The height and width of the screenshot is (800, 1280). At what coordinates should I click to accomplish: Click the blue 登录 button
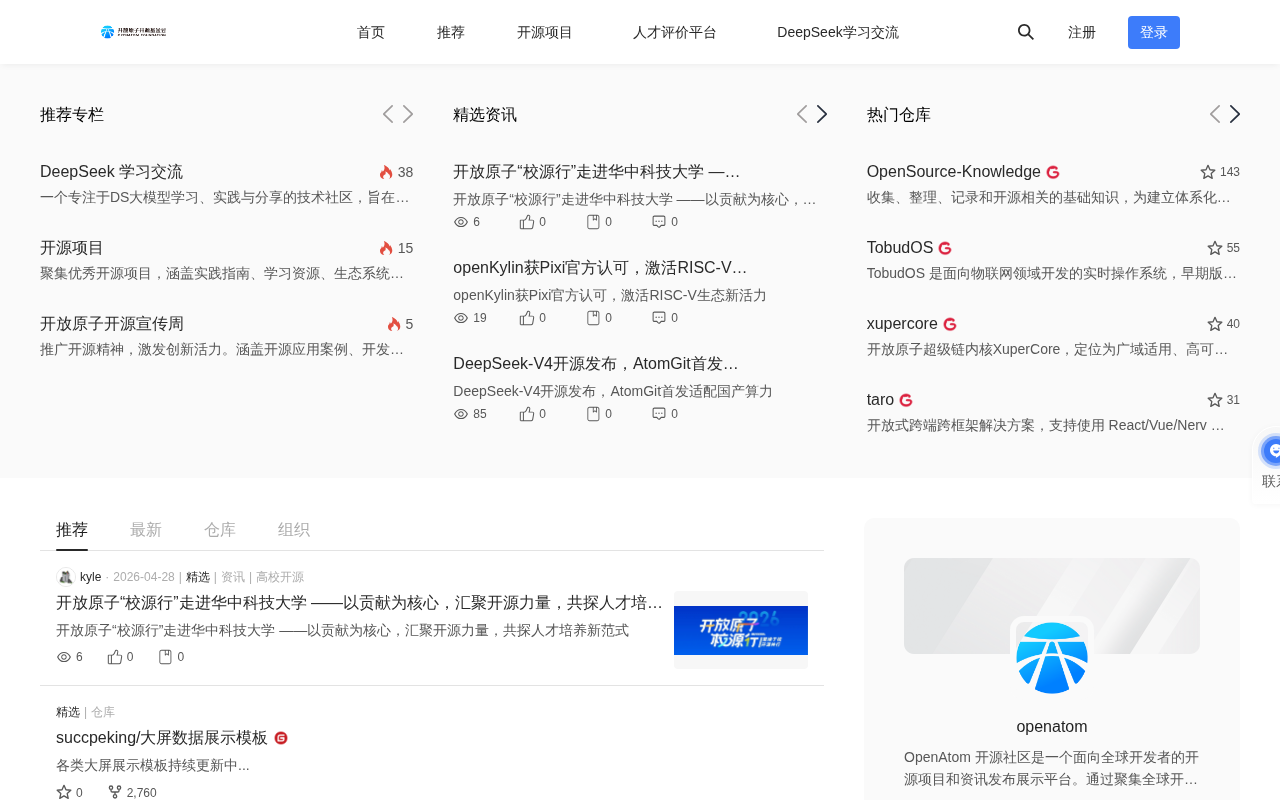coord(1154,32)
